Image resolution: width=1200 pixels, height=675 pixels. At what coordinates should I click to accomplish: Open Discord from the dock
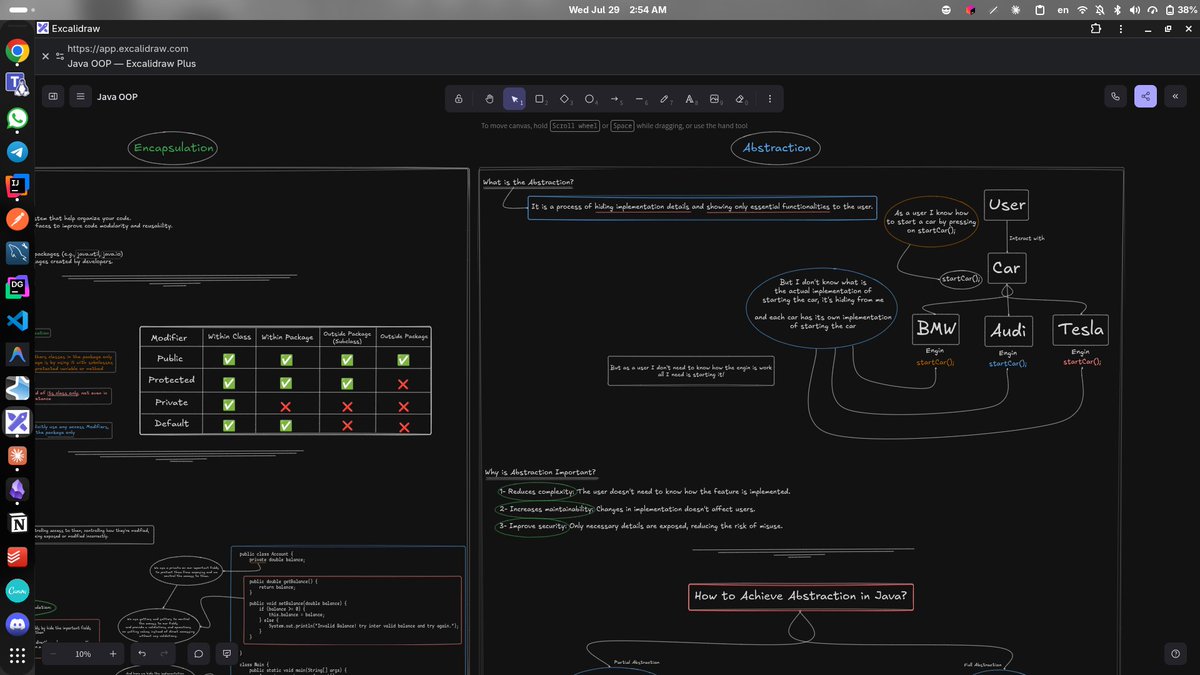click(17, 625)
